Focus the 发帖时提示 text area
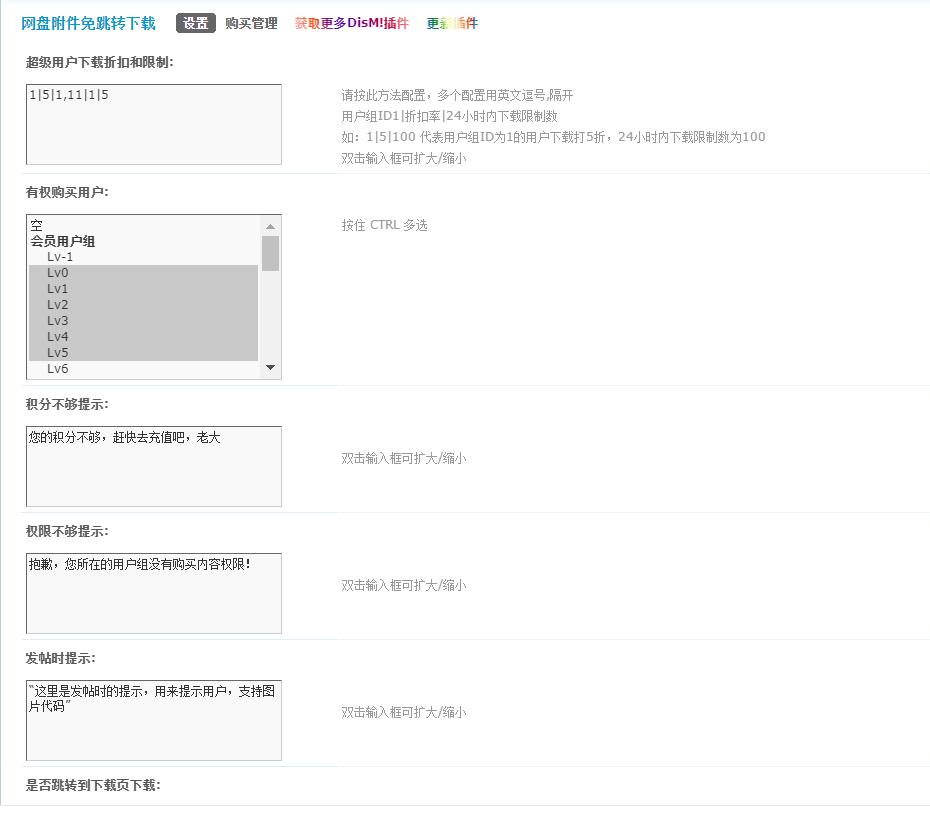Viewport: 930px width, 822px height. [154, 720]
